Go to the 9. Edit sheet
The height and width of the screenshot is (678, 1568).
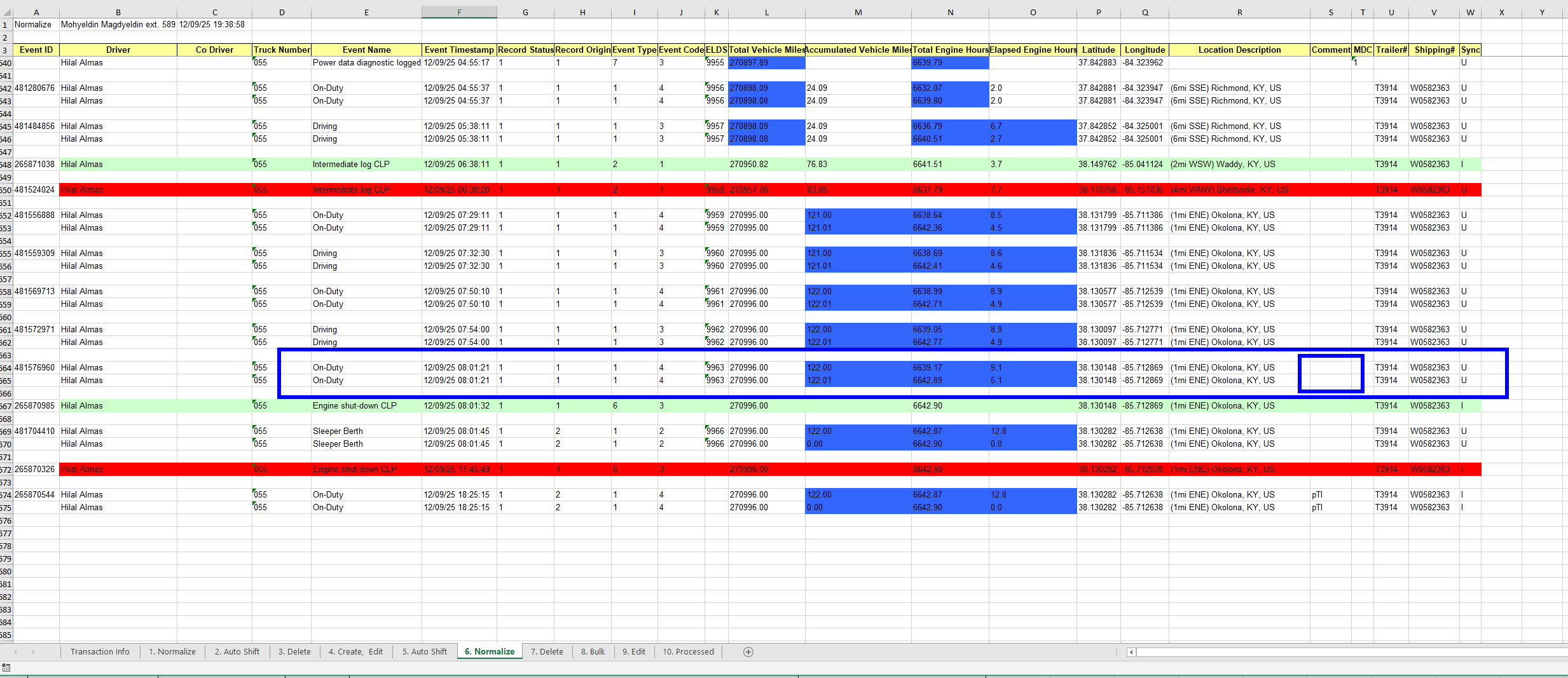click(x=634, y=652)
